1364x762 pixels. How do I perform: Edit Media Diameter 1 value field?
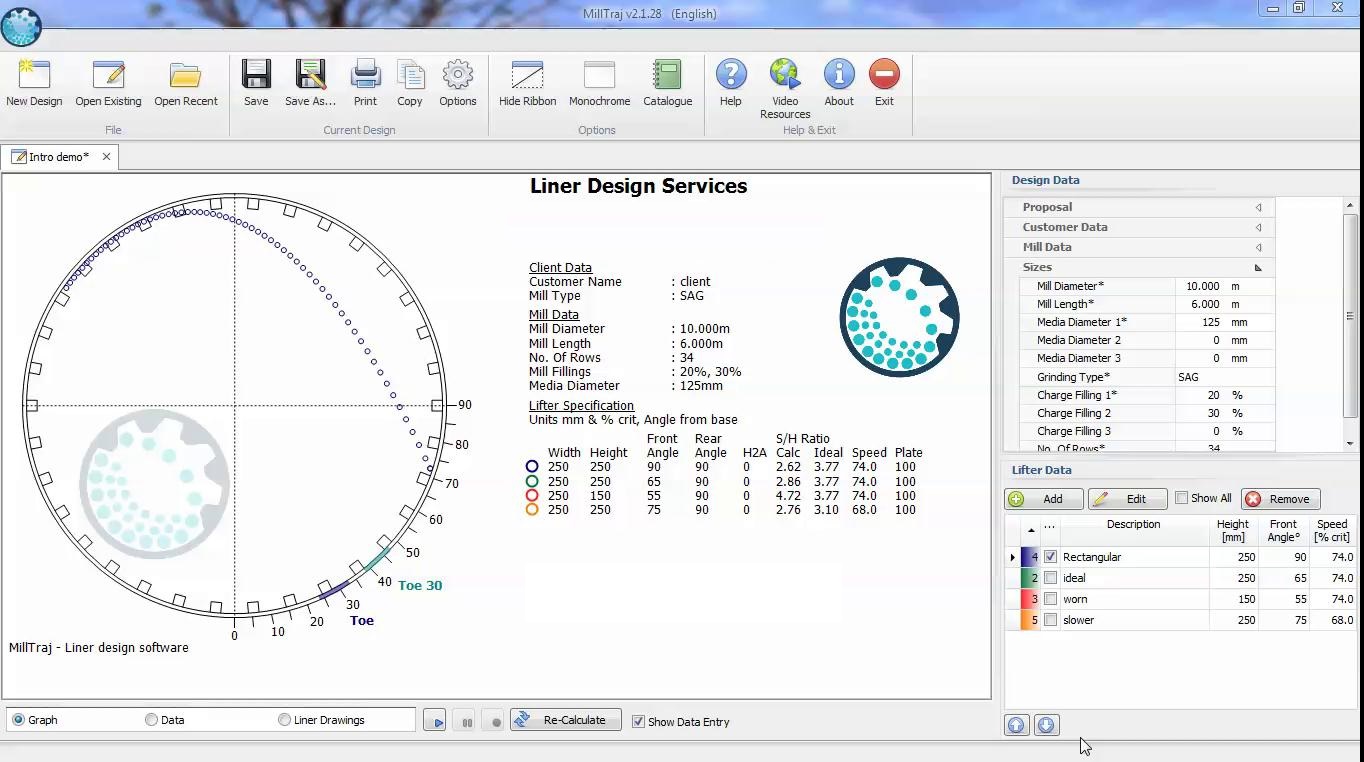click(1224, 322)
